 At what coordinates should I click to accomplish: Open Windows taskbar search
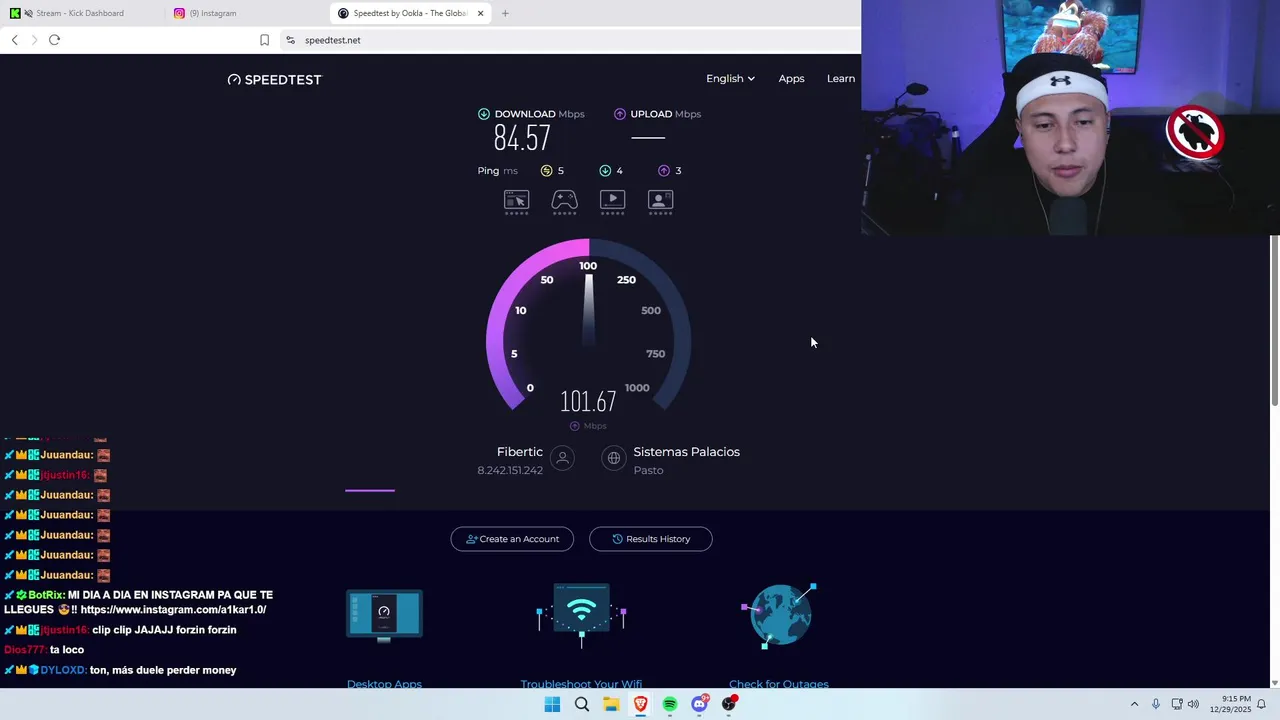coord(581,704)
